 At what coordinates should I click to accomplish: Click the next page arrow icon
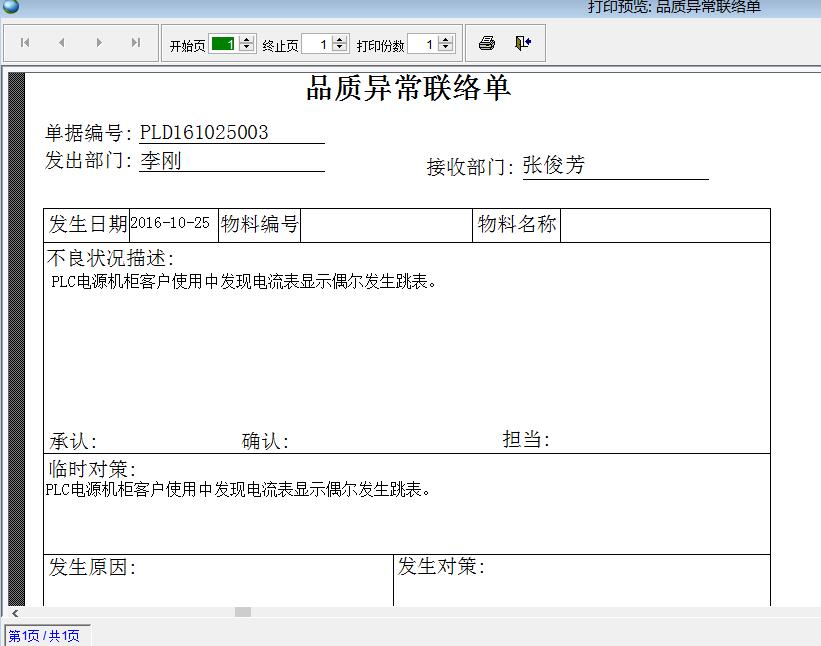(x=98, y=42)
